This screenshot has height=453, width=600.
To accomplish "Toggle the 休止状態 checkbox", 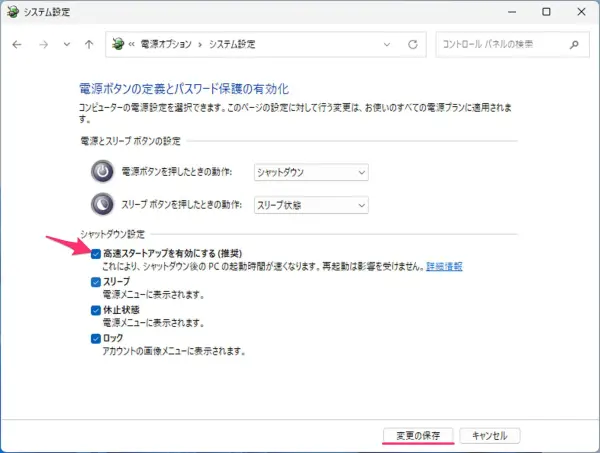I will (x=95, y=310).
